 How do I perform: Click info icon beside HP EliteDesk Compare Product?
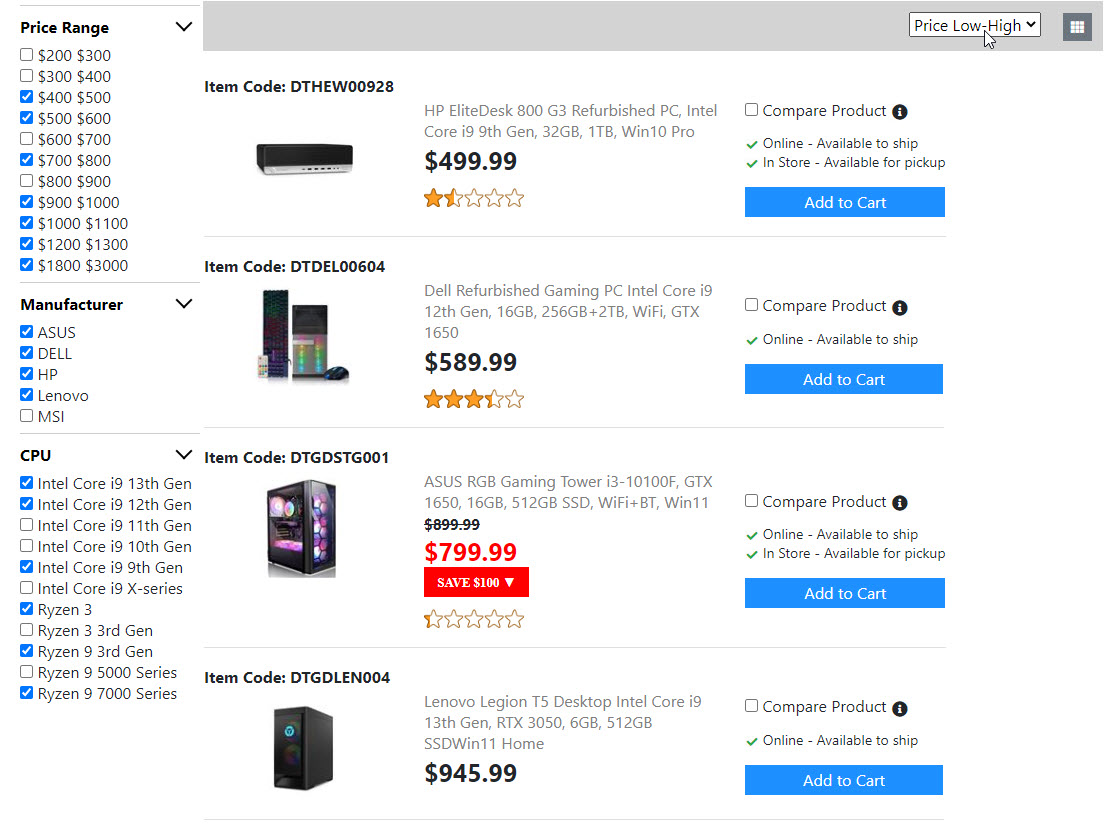(900, 112)
